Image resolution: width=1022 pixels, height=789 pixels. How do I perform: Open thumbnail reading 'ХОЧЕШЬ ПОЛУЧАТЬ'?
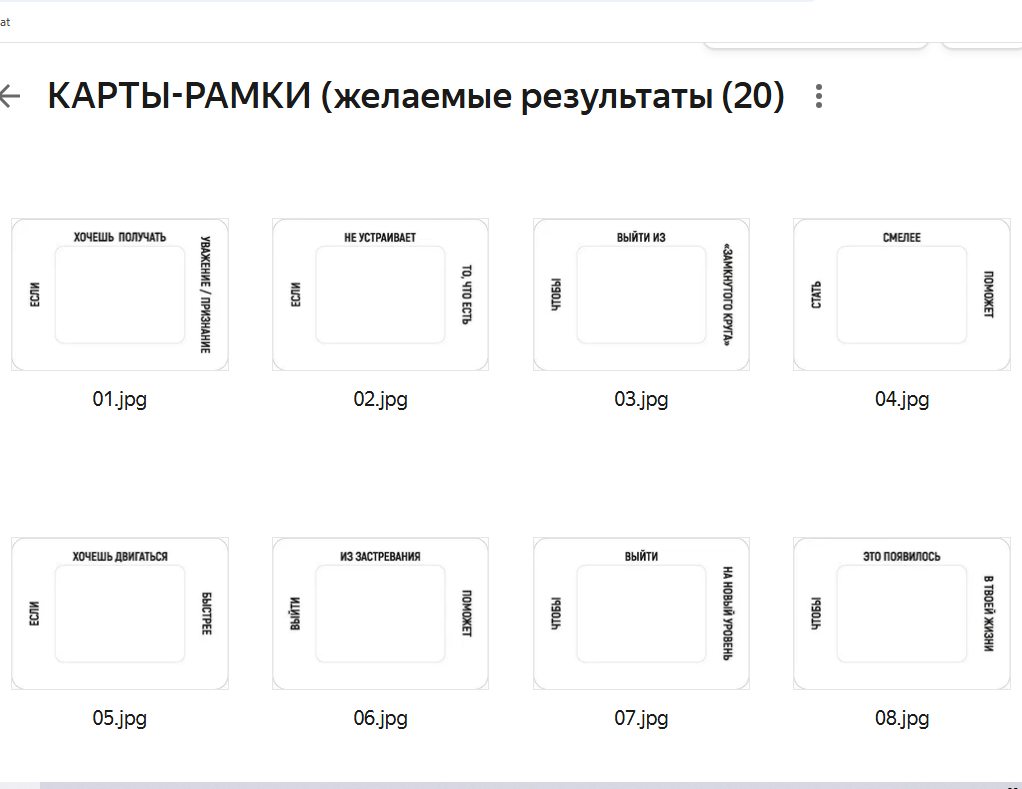click(120, 294)
